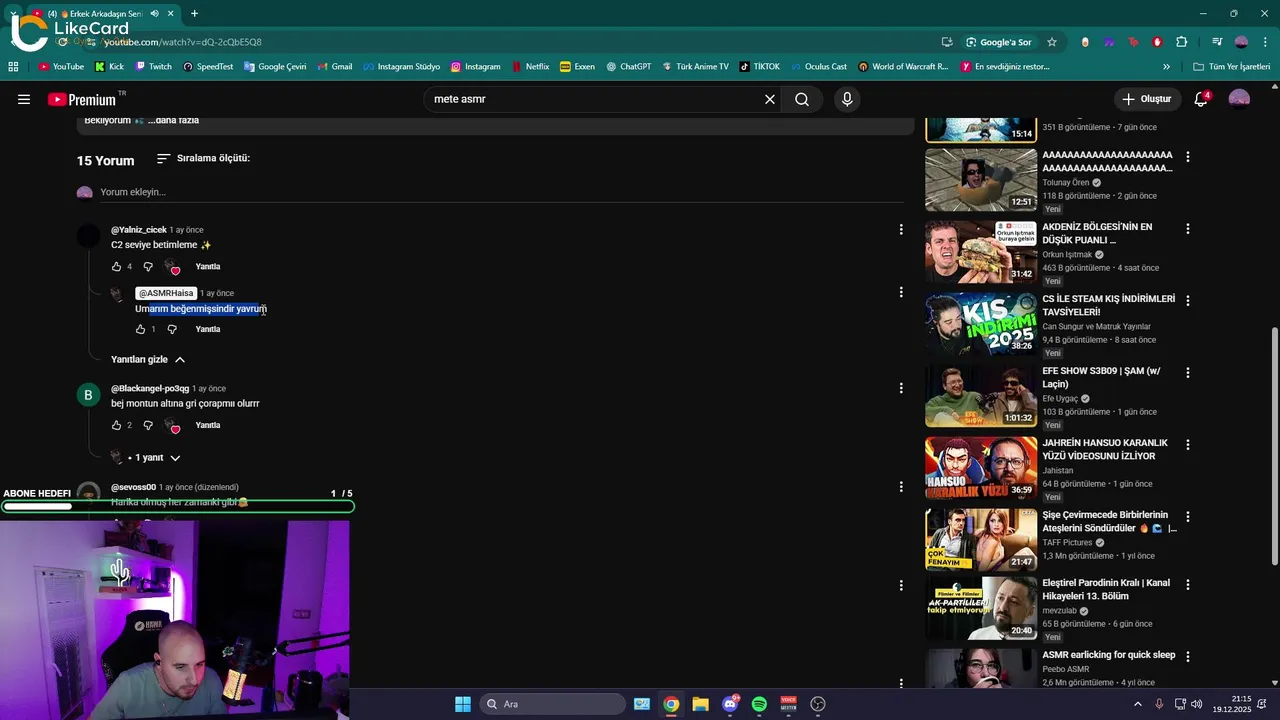Viewport: 1280px width, 720px height.
Task: Open options menu for @ASMRHaisa reply
Action: click(x=901, y=292)
